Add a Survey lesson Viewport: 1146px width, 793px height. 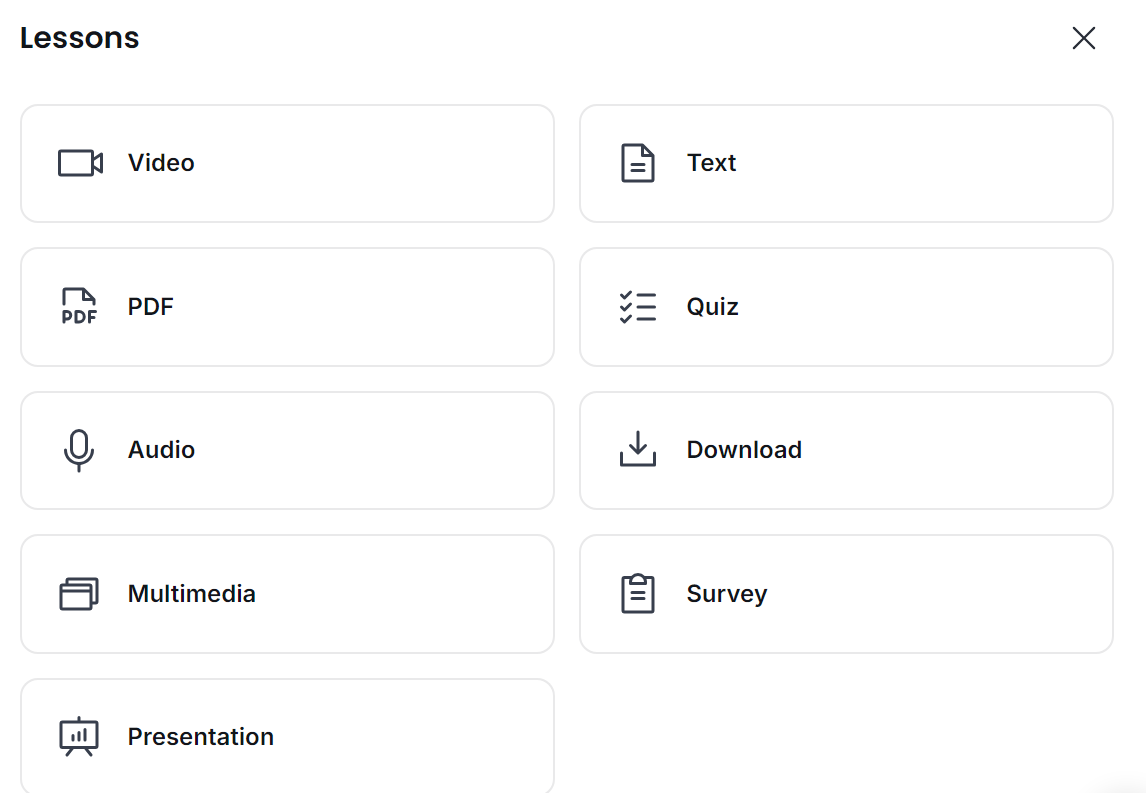846,593
